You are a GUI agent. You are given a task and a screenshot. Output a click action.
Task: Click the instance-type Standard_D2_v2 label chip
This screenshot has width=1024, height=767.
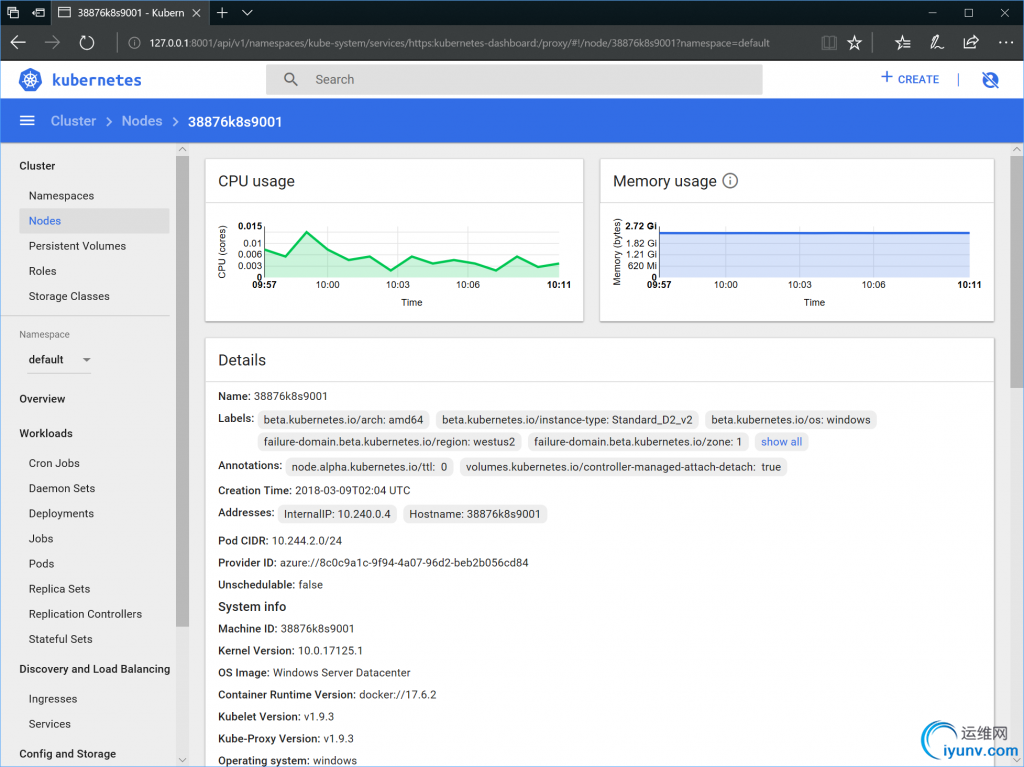[x=567, y=420]
